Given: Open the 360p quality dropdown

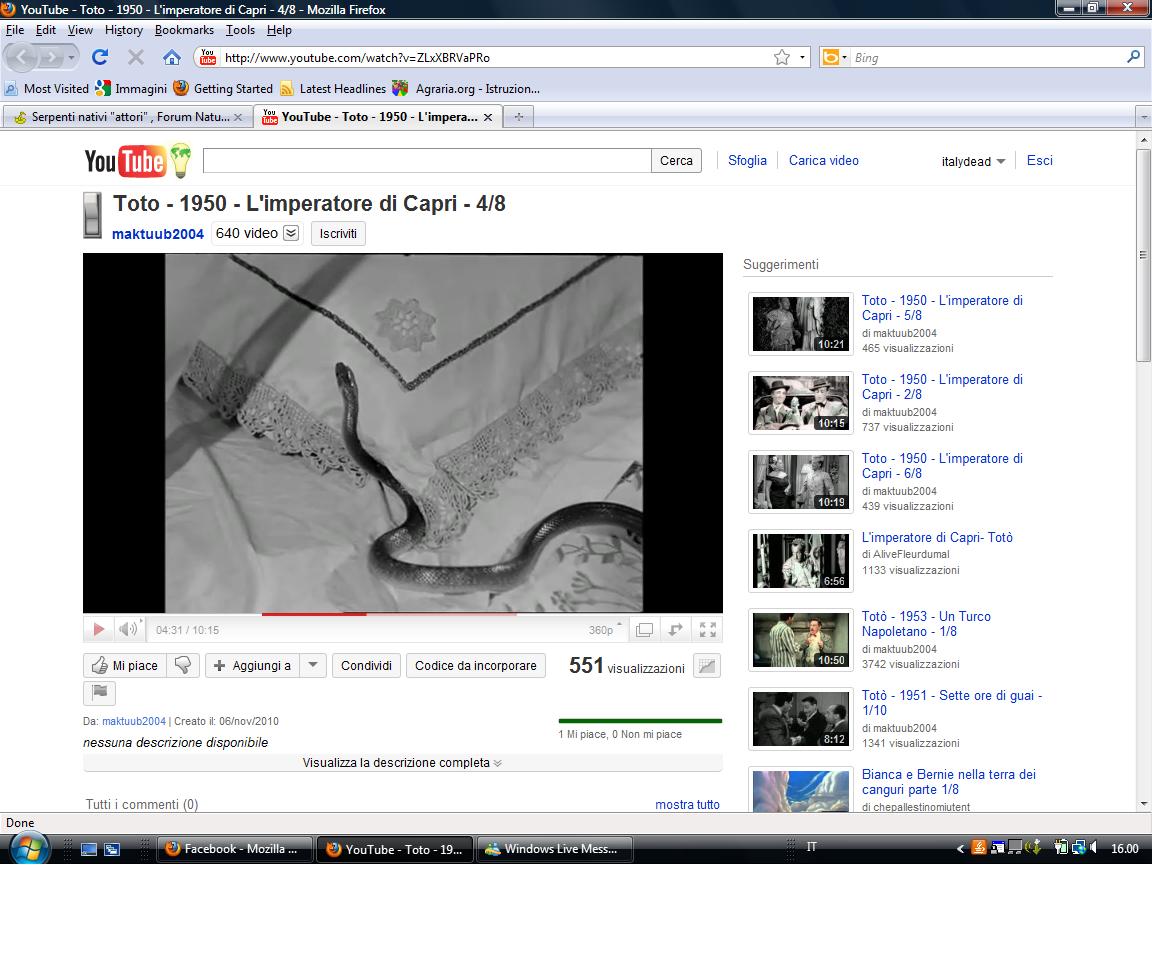Looking at the screenshot, I should (605, 630).
